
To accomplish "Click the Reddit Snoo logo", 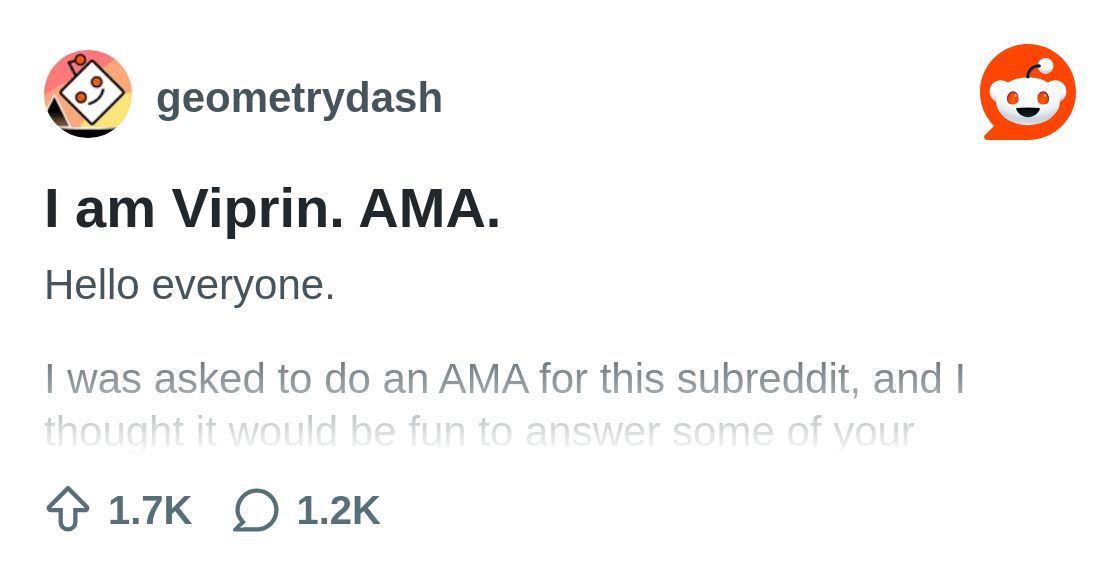I will click(1027, 93).
